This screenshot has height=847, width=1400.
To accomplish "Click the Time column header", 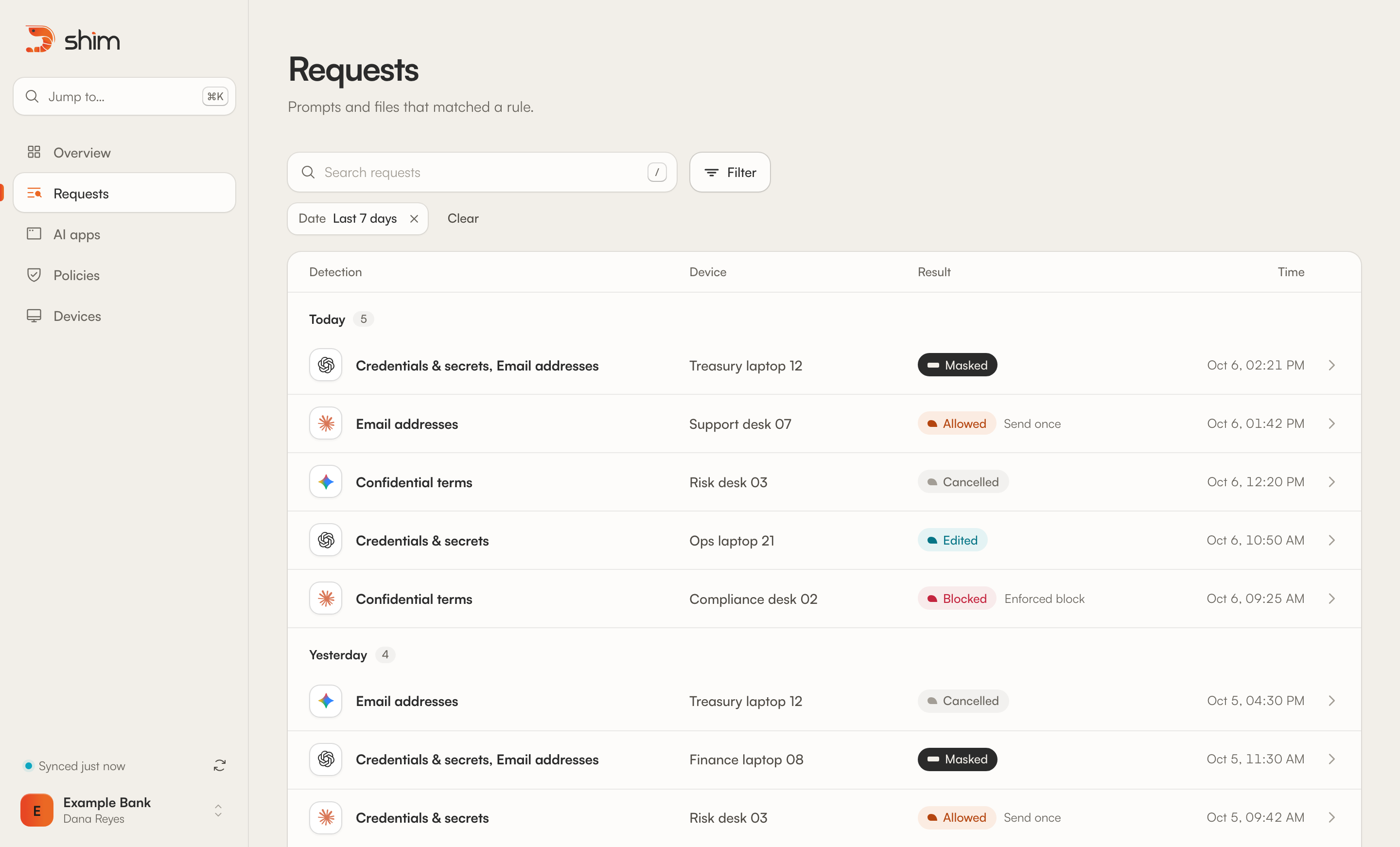I will coord(1291,272).
